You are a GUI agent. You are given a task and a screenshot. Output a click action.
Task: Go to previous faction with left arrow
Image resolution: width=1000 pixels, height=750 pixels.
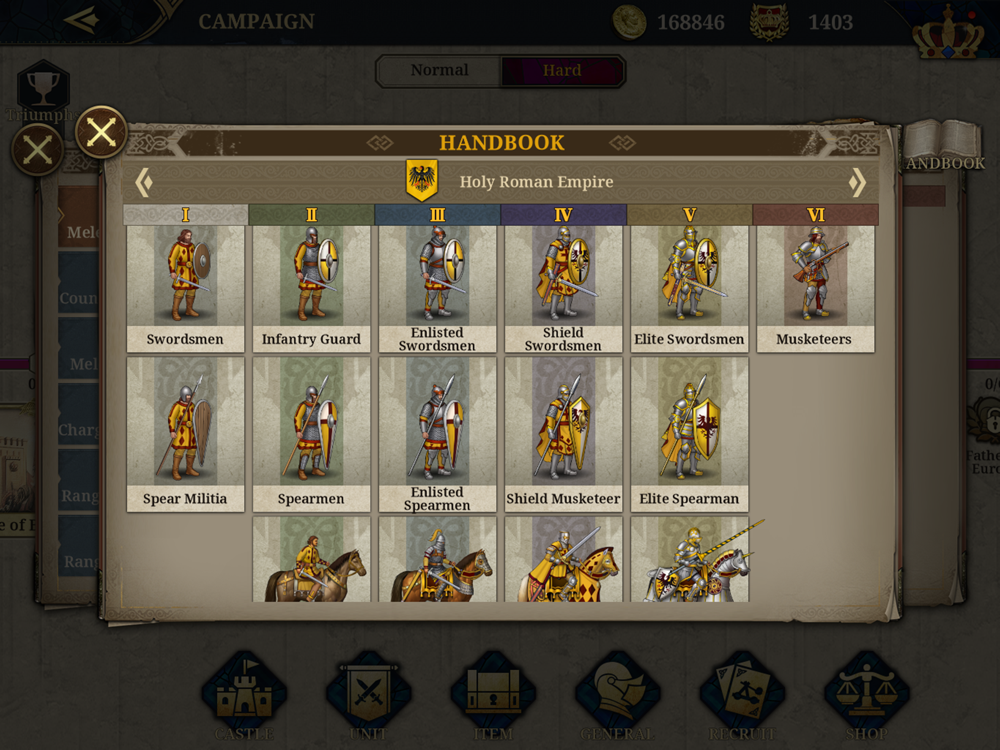[x=144, y=182]
